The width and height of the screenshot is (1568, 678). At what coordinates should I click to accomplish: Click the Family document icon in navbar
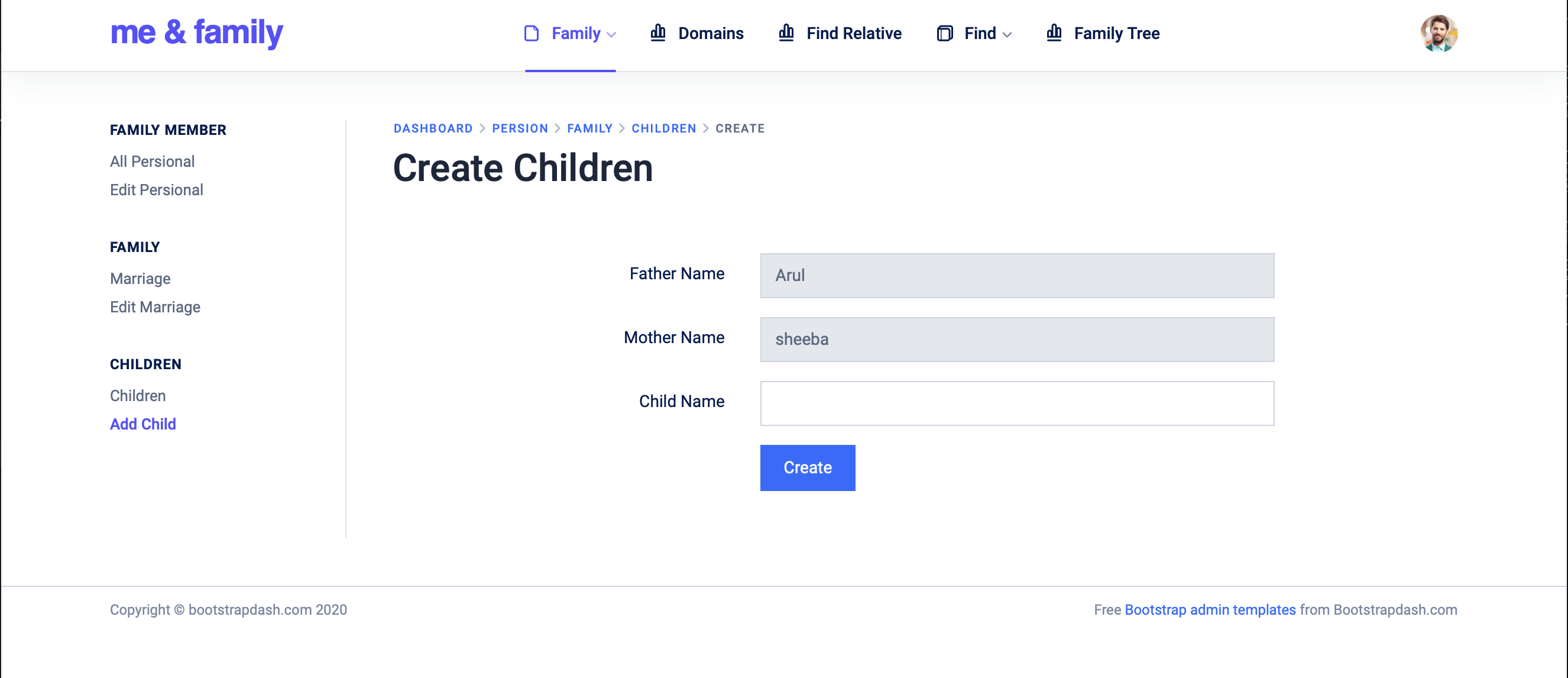tap(532, 34)
